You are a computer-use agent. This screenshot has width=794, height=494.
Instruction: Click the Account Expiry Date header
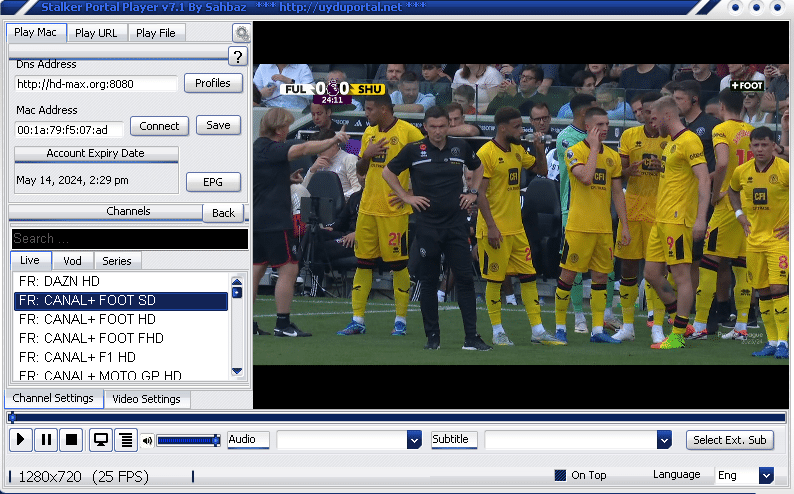[96, 153]
